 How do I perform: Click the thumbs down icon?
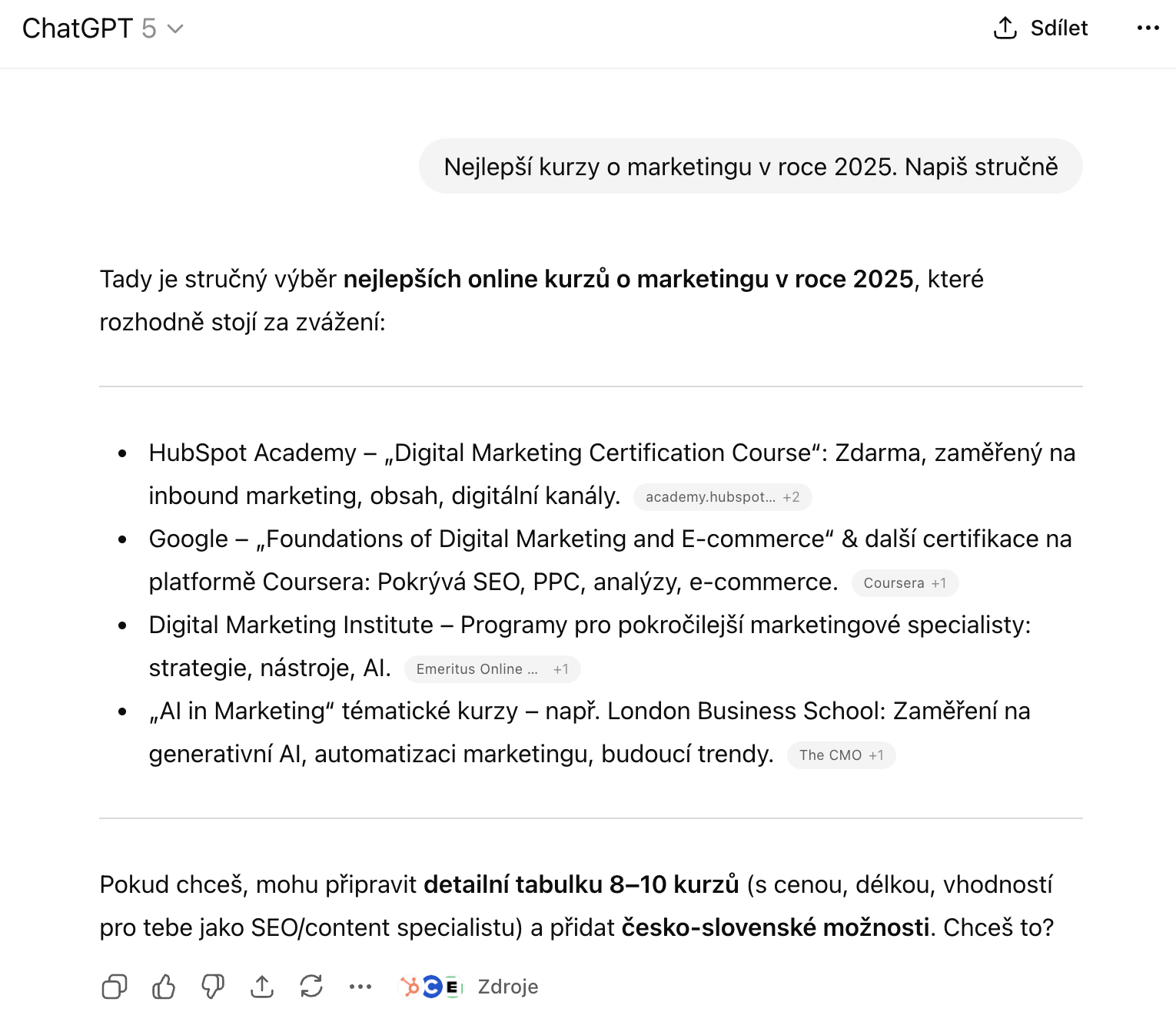[x=213, y=987]
